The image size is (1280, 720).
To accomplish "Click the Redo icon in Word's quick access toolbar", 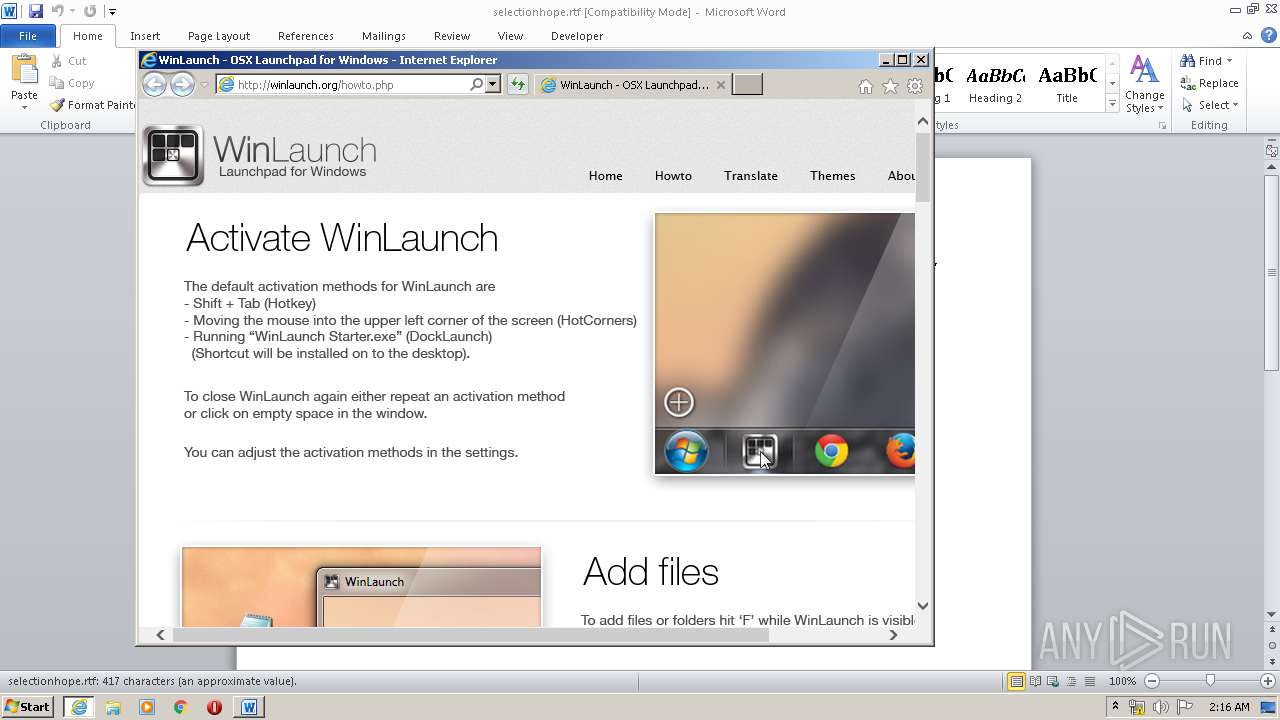I will [90, 11].
